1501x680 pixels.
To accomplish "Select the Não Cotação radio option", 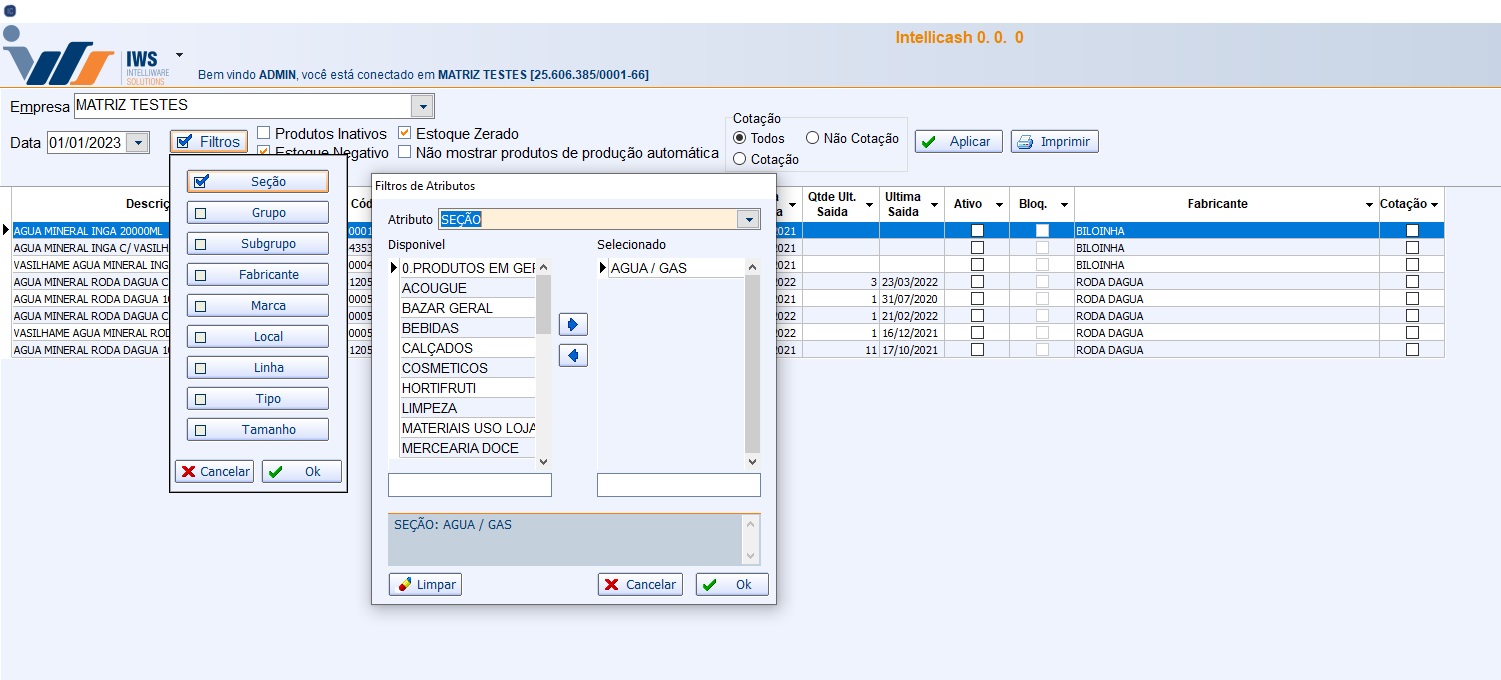I will point(813,138).
